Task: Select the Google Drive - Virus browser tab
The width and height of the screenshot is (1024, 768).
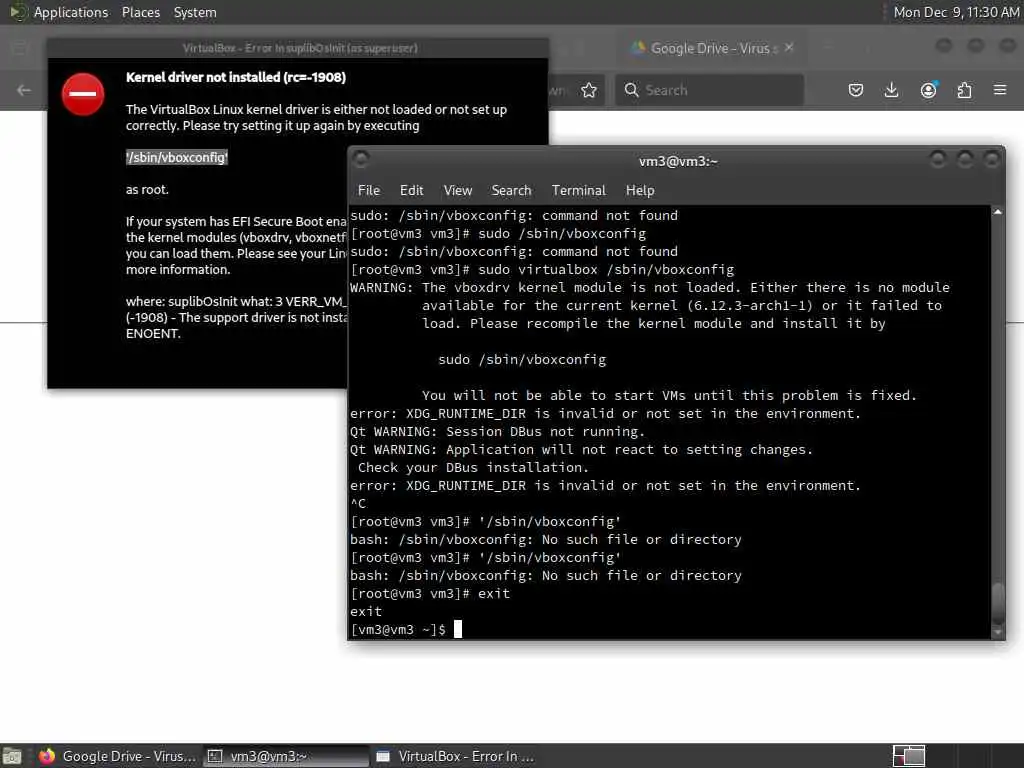Action: 709,48
